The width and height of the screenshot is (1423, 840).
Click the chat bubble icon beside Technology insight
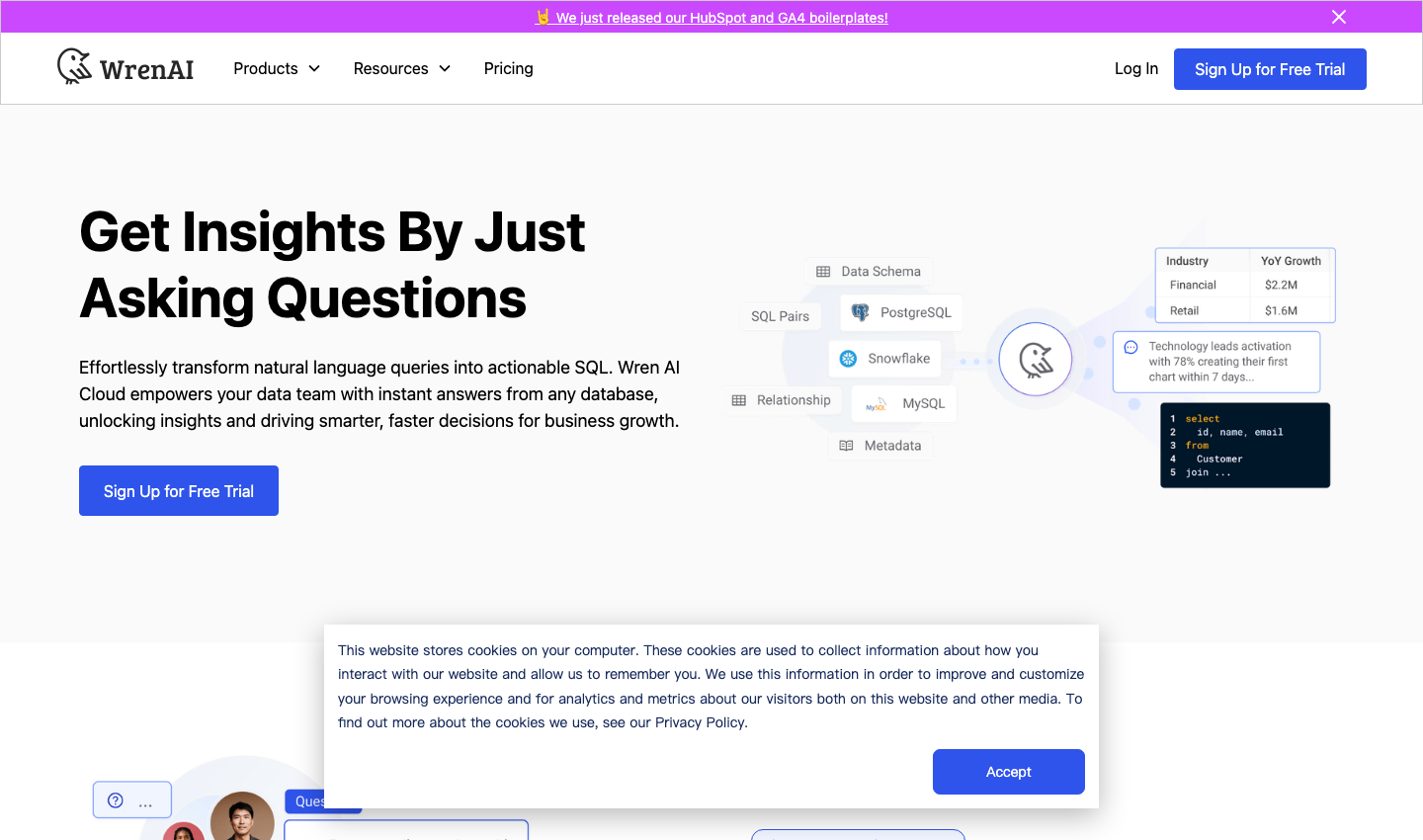pyautogui.click(x=1130, y=347)
